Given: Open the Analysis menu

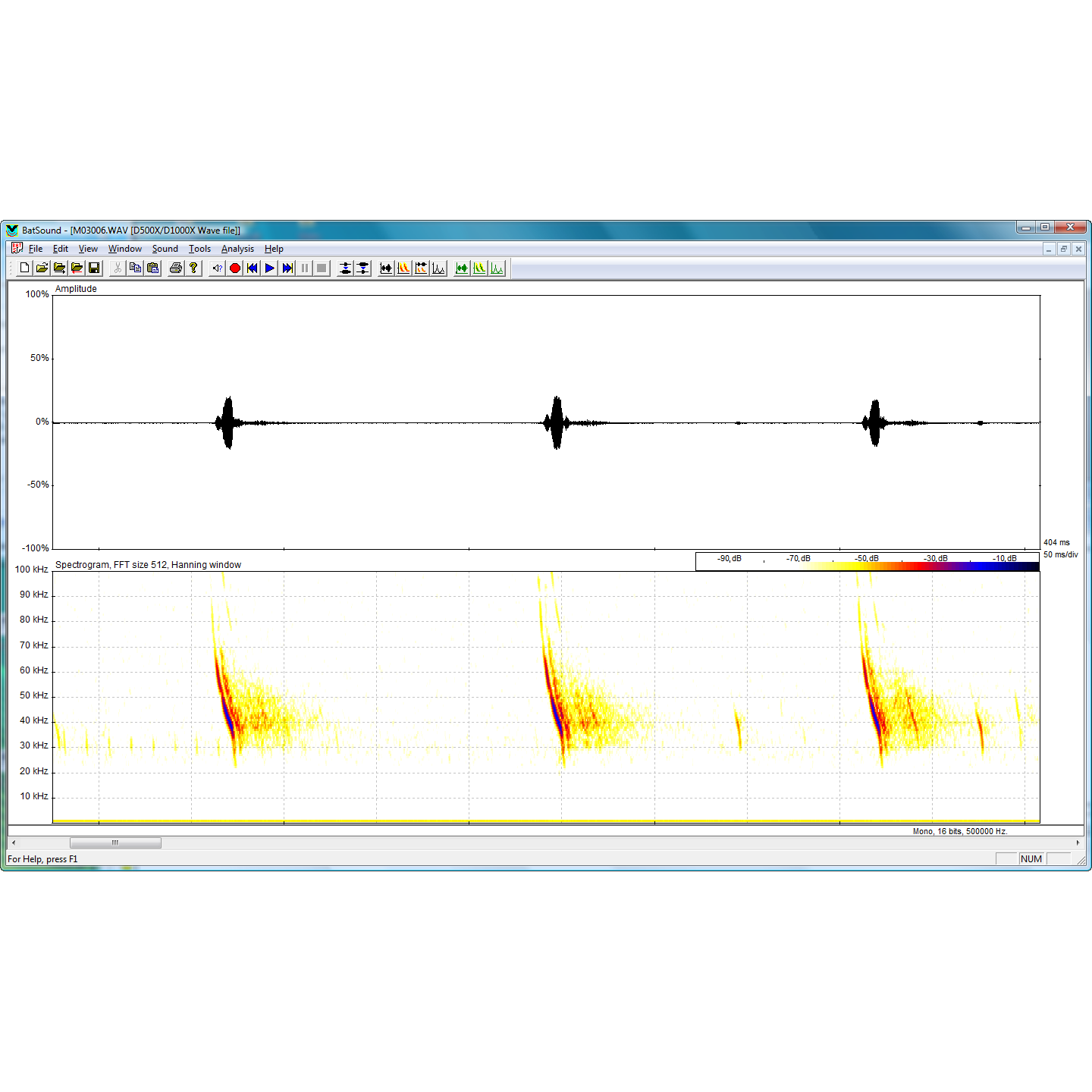Looking at the screenshot, I should pos(237,249).
